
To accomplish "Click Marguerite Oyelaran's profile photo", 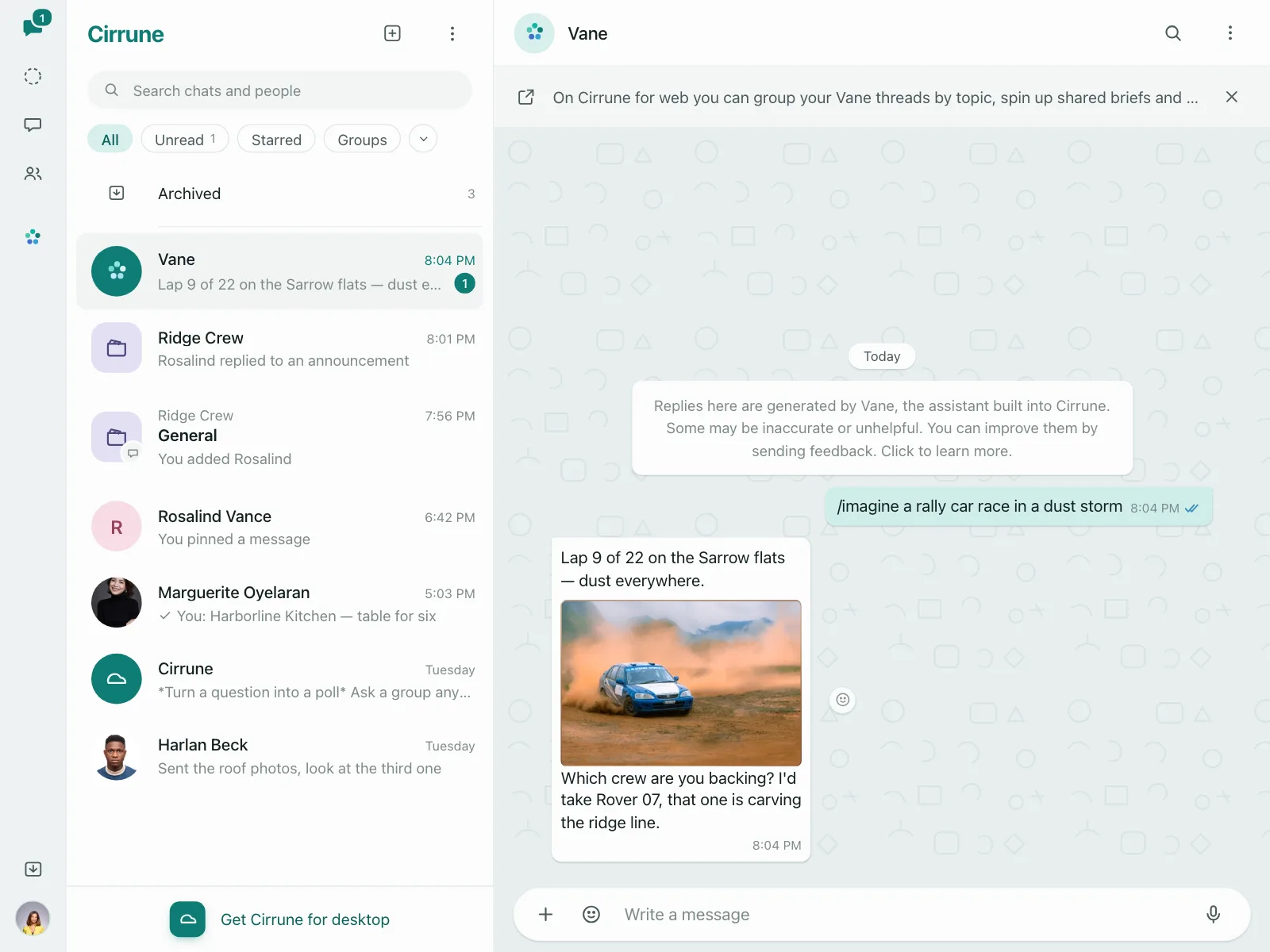I will 117,603.
